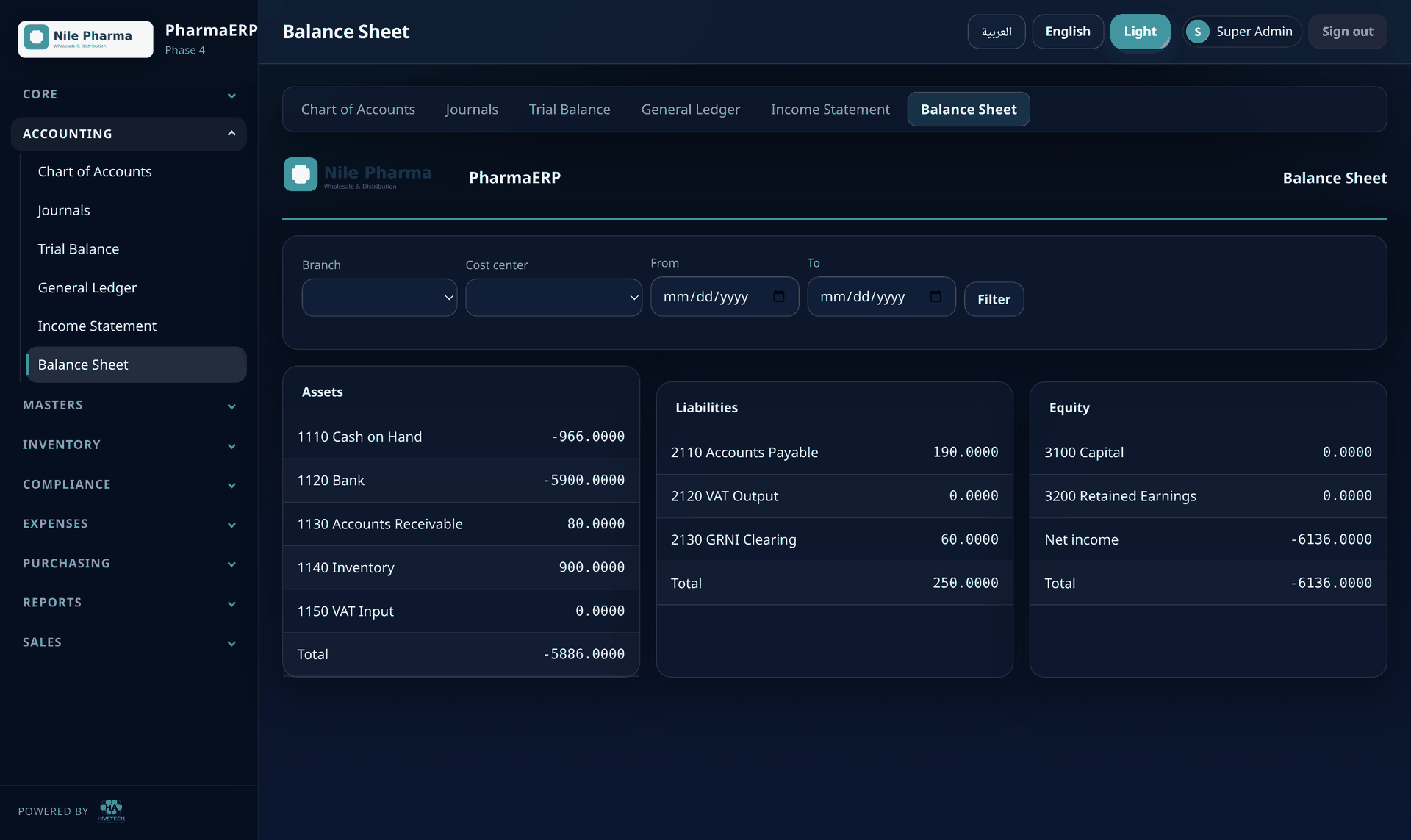Viewport: 1411px width, 840px height.
Task: Switch to the Chart of Accounts tab
Action: click(x=358, y=109)
